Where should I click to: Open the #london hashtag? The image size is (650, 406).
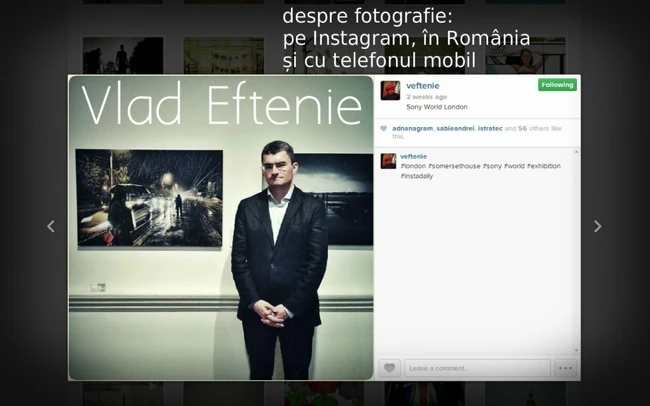412,166
